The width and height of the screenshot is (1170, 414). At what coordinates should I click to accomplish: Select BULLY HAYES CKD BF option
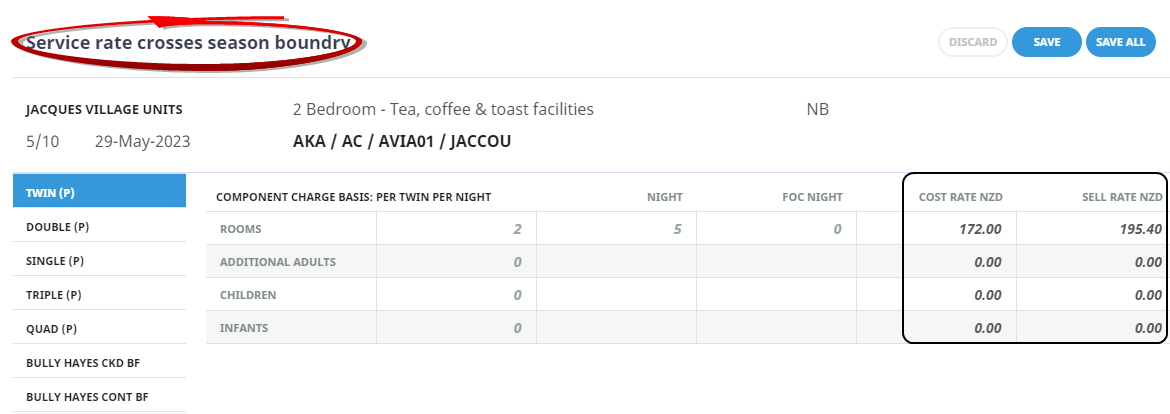99,362
